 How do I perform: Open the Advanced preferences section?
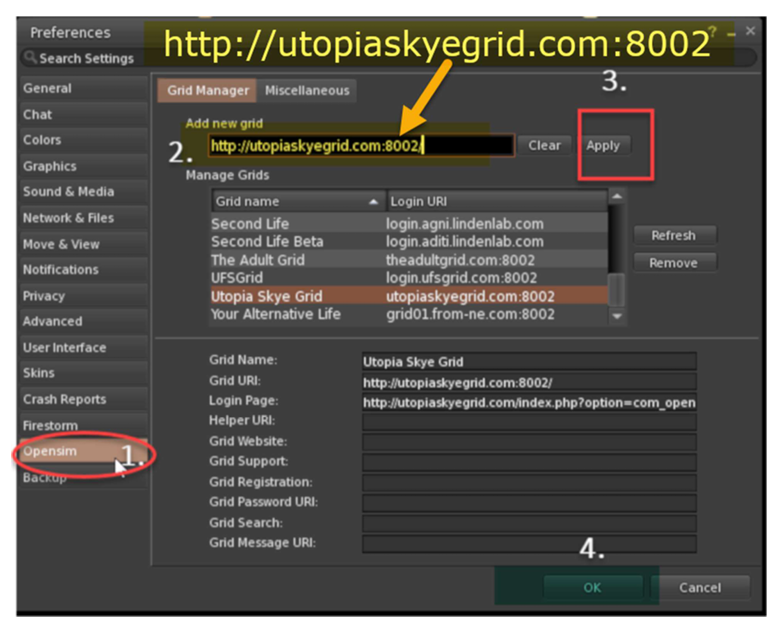click(x=84, y=321)
